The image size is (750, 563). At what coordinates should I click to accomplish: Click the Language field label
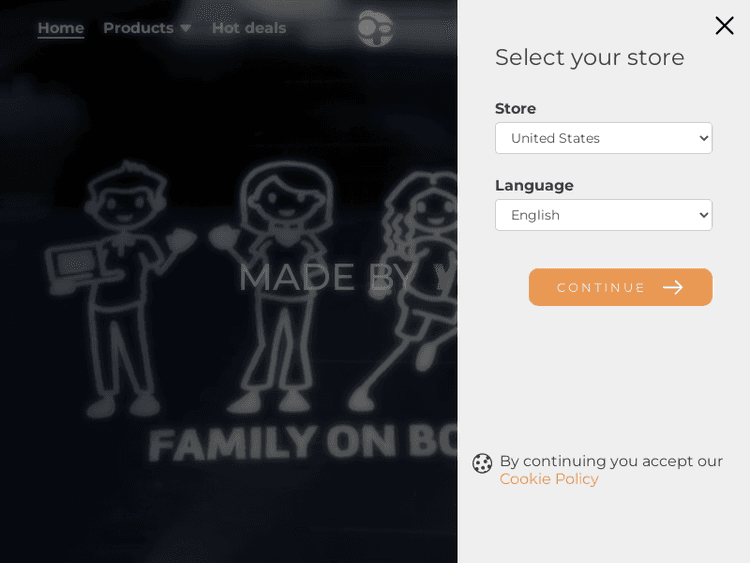click(x=534, y=185)
